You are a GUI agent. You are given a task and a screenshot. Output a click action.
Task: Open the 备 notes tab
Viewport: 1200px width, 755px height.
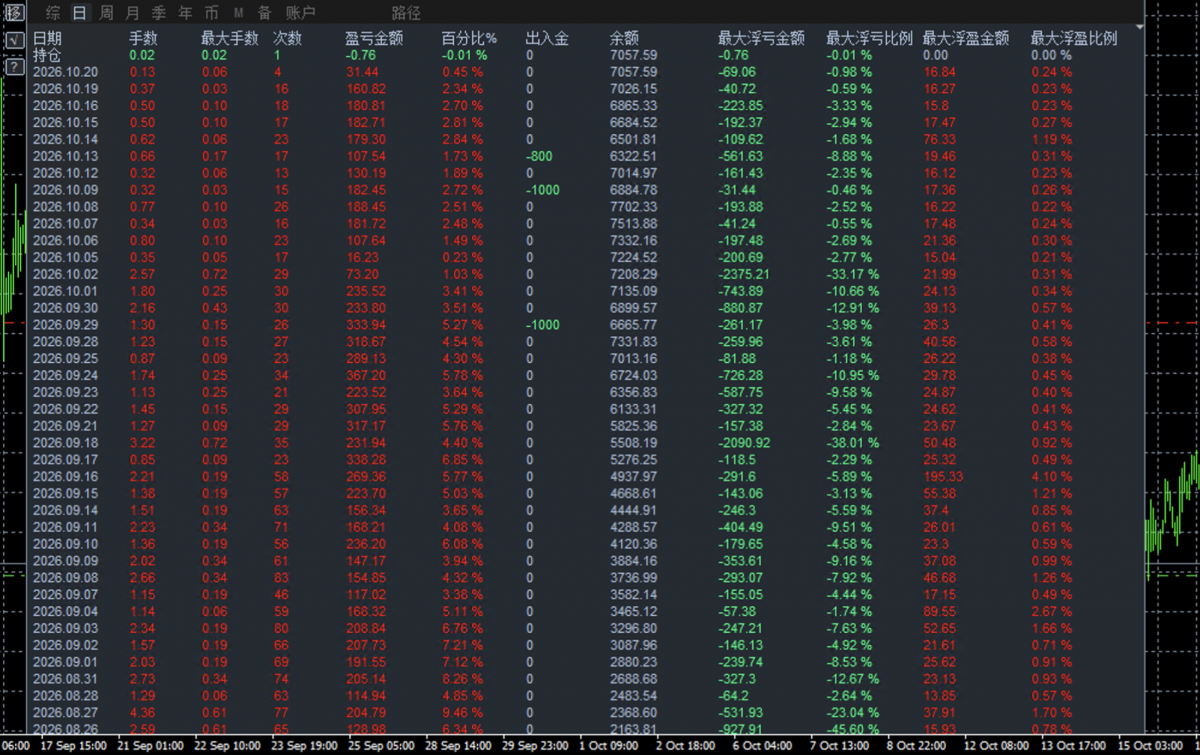[x=264, y=13]
